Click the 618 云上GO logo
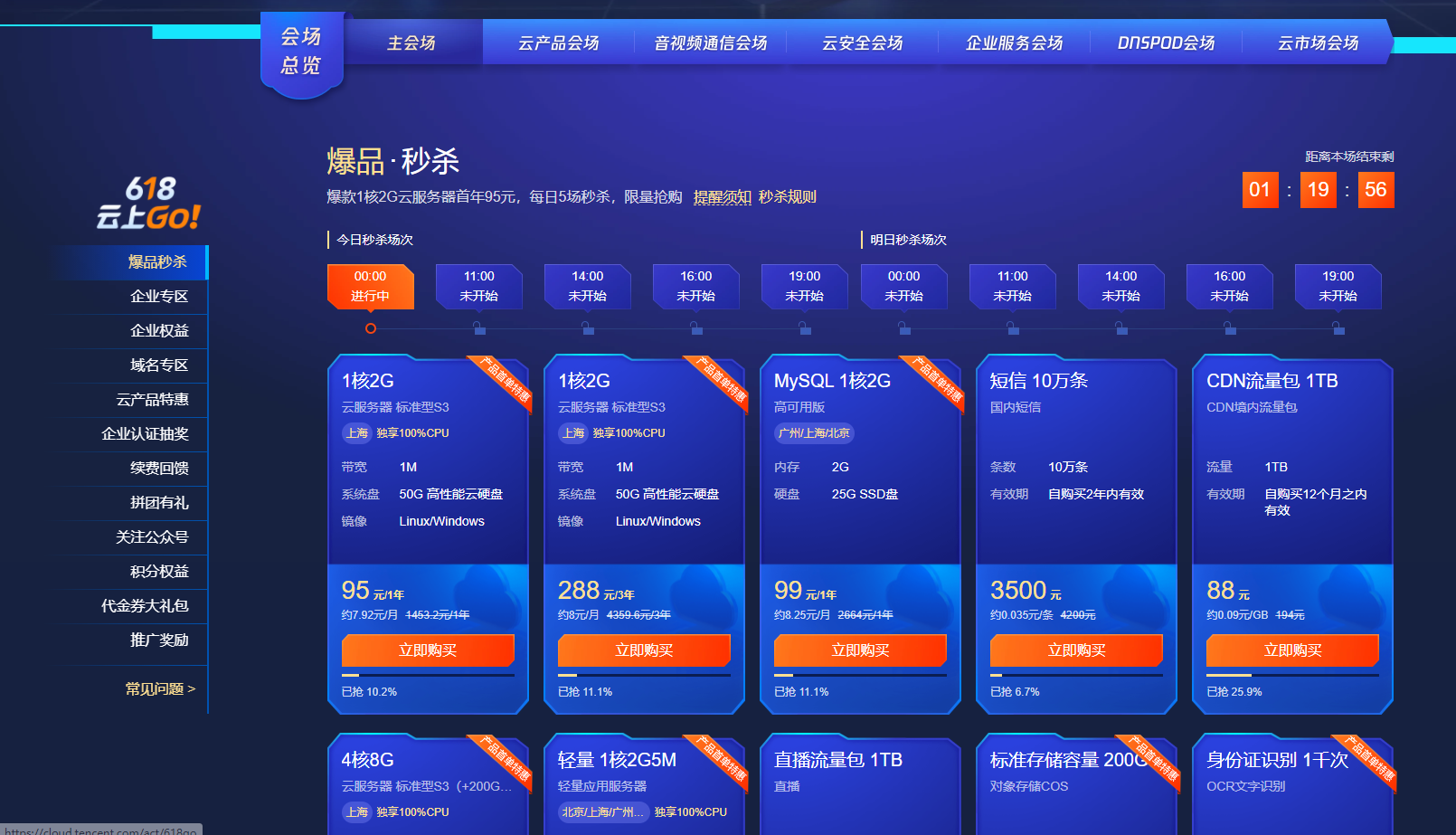Screen dimensions: 1456x835 (149, 204)
